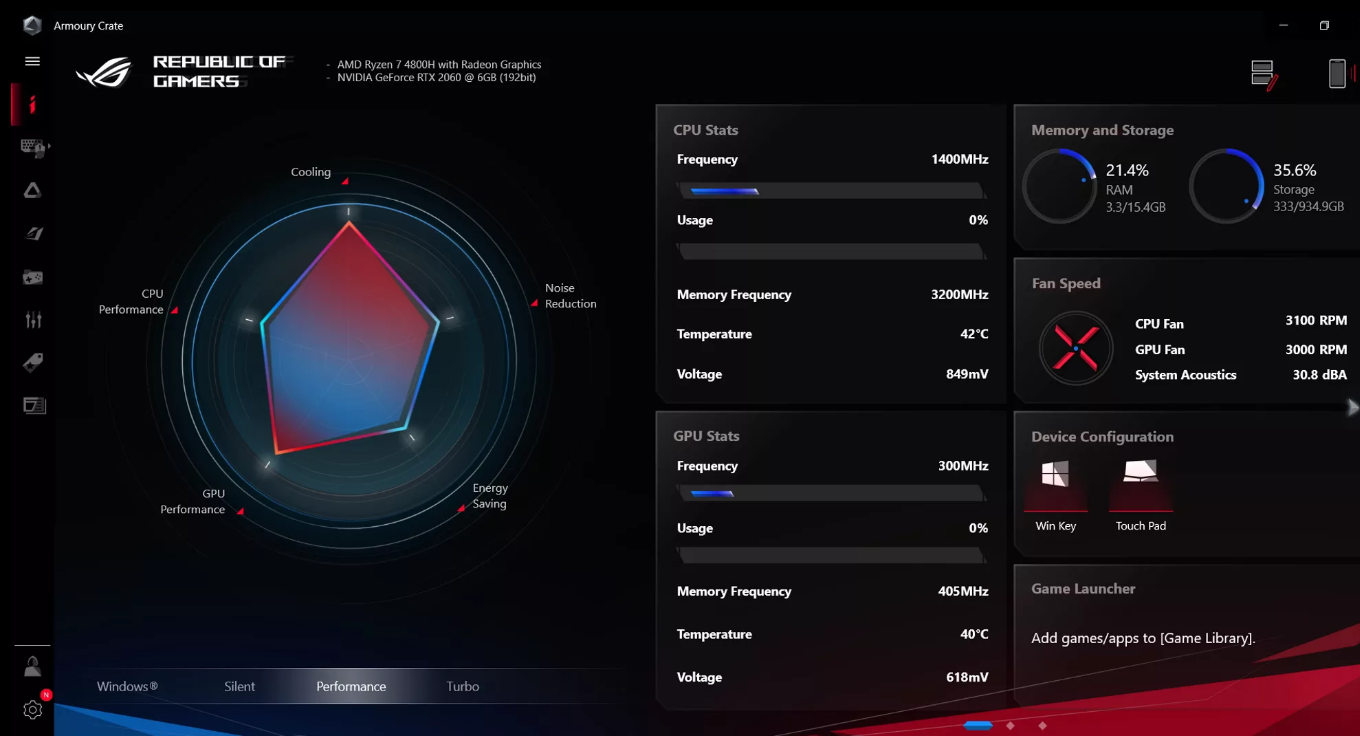This screenshot has height=736, width=1360.
Task: Click the GPU voltage value 618mV
Action: 967,677
